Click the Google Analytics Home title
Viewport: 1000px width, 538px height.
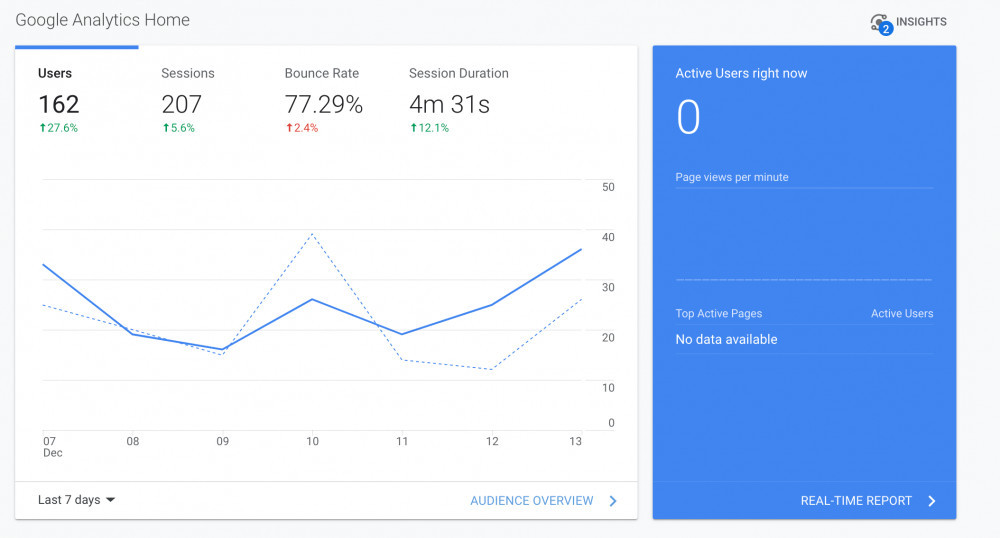click(x=102, y=20)
